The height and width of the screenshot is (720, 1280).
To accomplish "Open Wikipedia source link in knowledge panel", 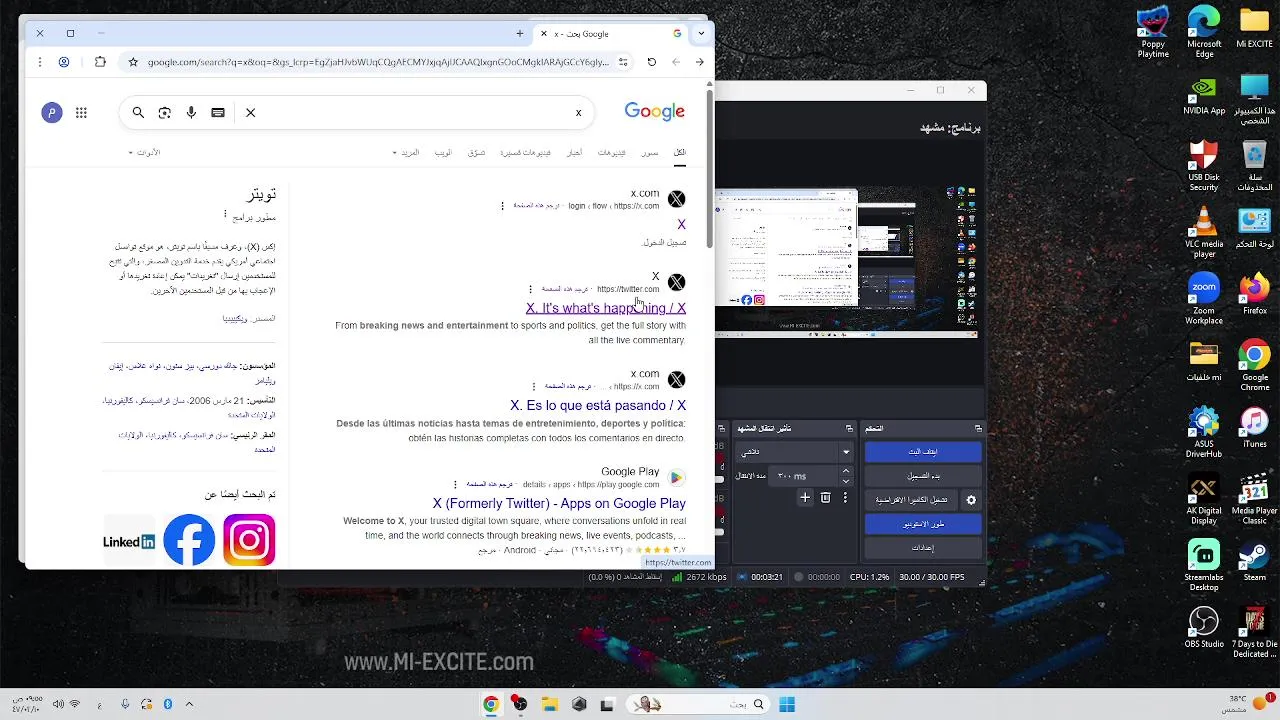I will pyautogui.click(x=235, y=319).
